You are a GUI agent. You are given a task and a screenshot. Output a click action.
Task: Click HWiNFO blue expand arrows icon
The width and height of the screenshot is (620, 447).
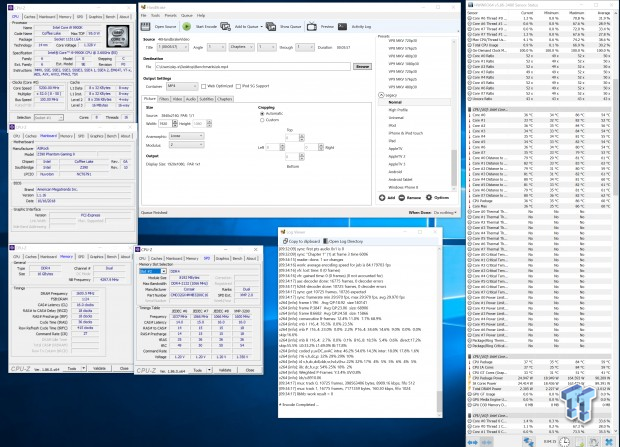(473, 442)
